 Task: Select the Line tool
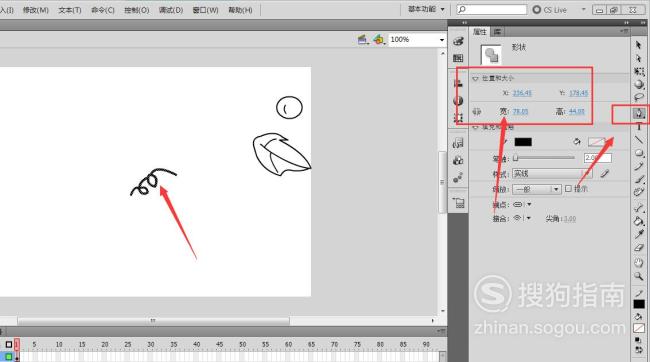pyautogui.click(x=639, y=140)
